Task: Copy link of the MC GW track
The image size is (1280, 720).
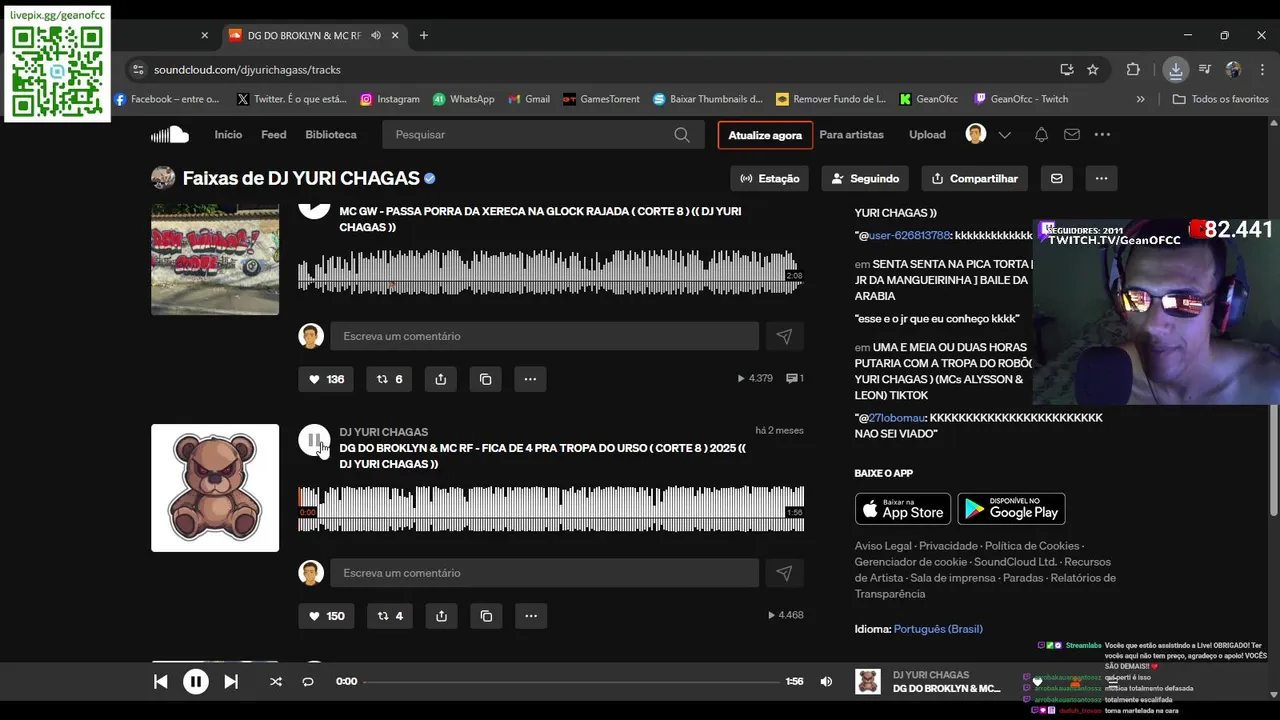Action: 486,379
